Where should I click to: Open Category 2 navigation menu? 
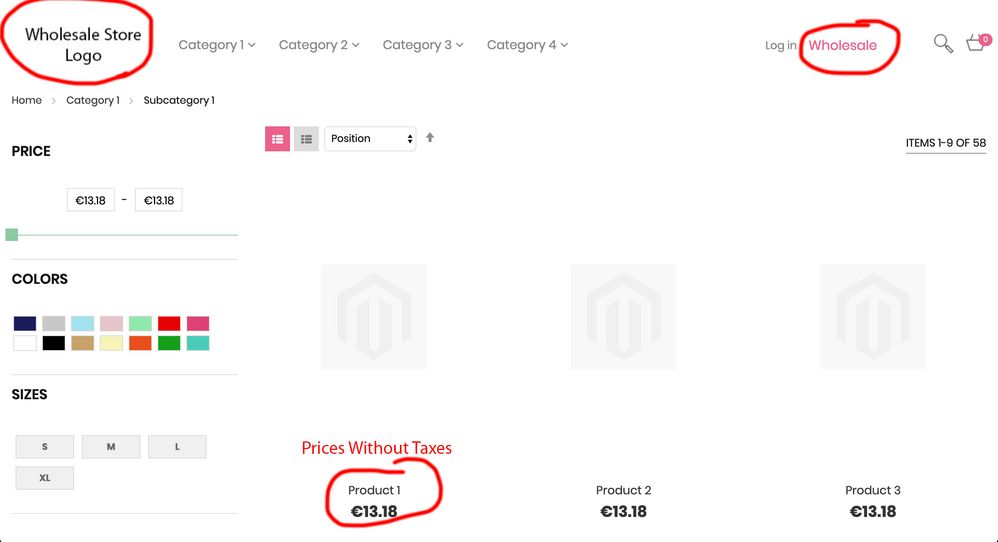319,45
